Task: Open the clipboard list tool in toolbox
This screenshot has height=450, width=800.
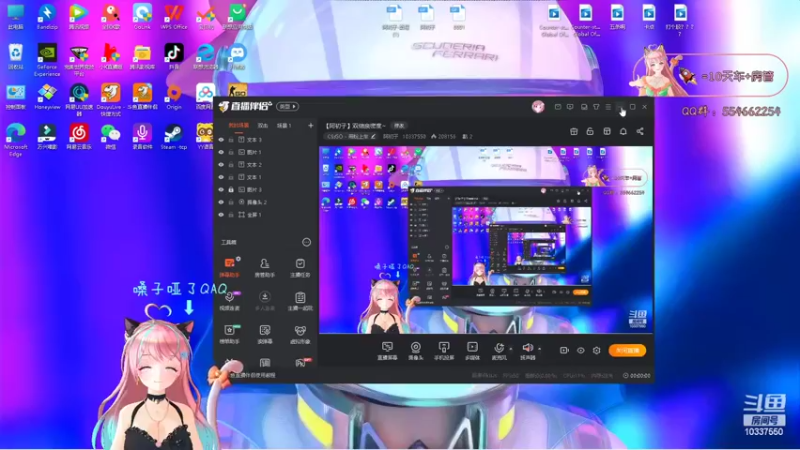Action: coord(300,301)
